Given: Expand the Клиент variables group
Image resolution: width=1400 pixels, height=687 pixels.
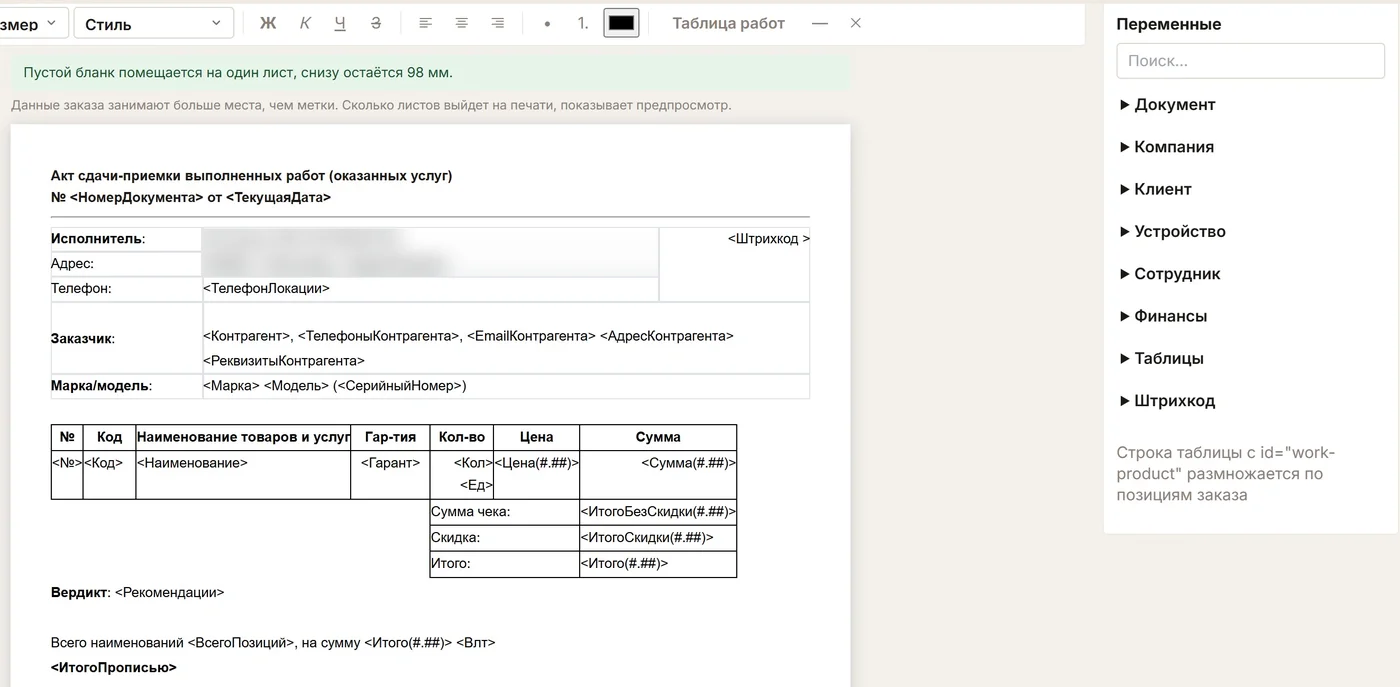Looking at the screenshot, I should (x=1156, y=189).
